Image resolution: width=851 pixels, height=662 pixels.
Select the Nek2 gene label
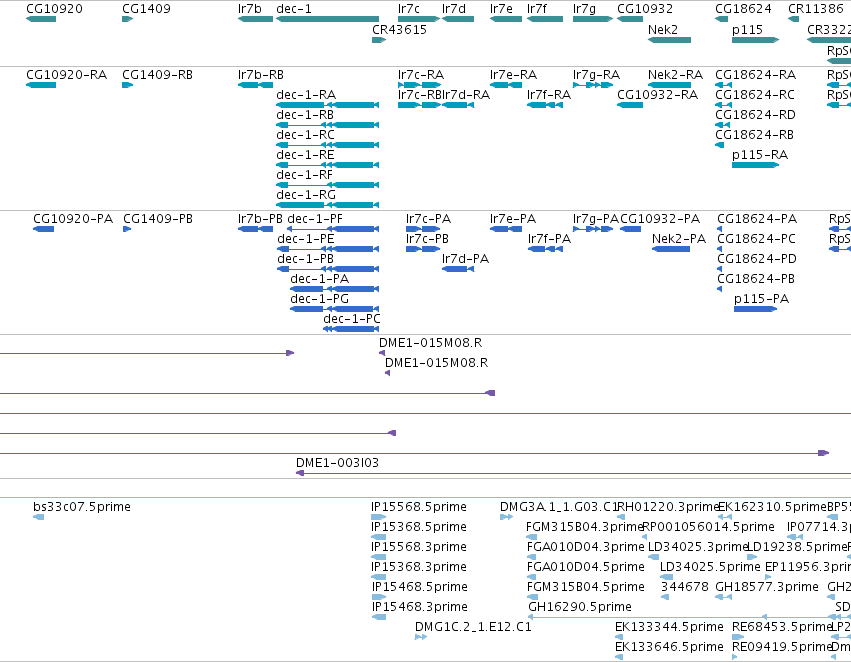(x=663, y=29)
